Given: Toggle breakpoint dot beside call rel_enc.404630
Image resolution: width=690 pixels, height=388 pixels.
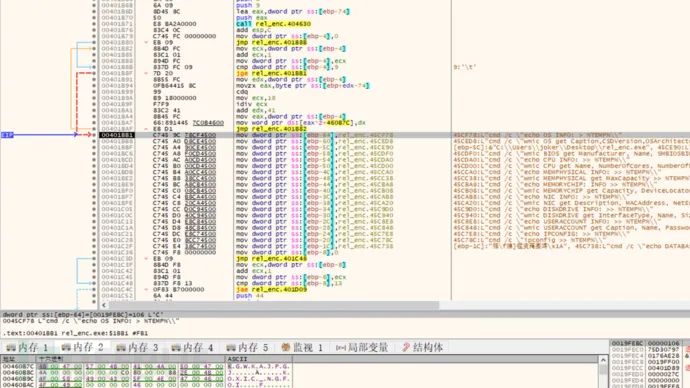Looking at the screenshot, I should coord(94,24).
